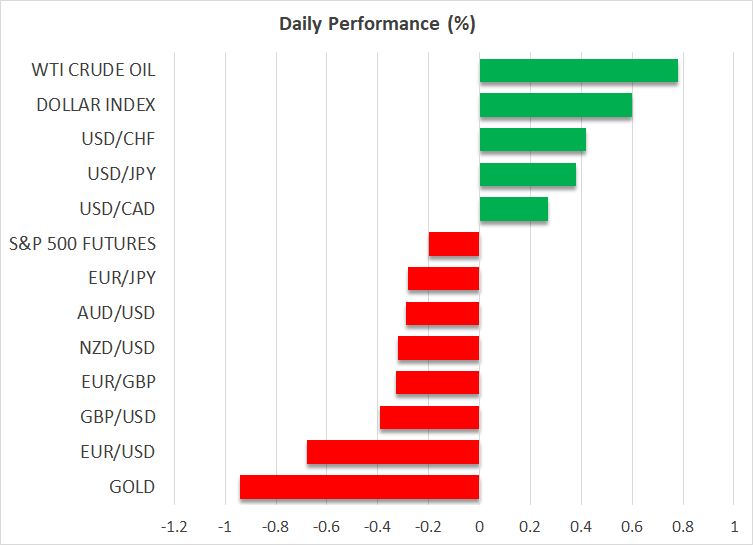753x545 pixels.
Task: Select the red AUD/USD bar
Action: click(x=442, y=313)
